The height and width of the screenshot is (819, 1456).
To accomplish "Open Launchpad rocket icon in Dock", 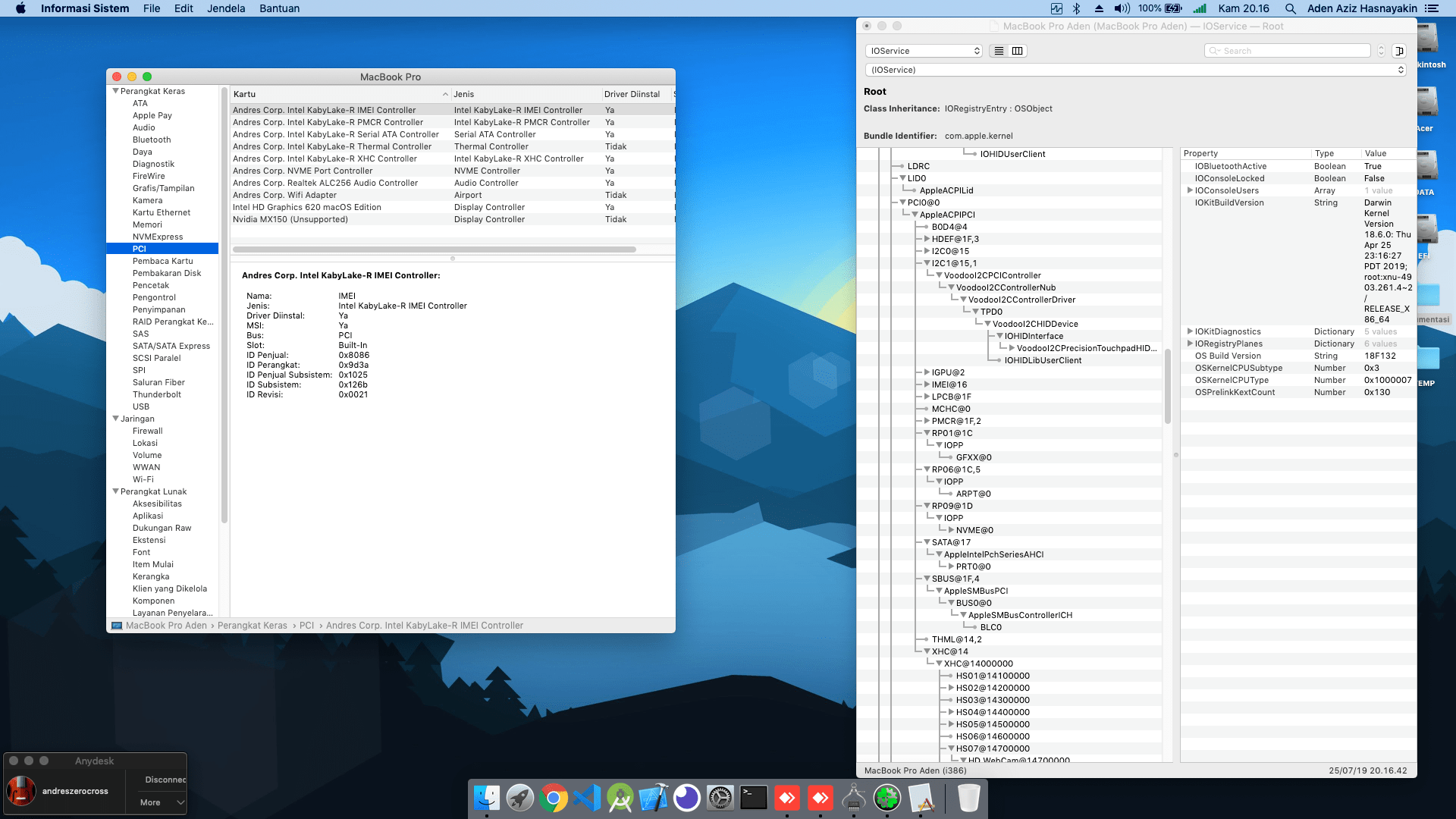I will pyautogui.click(x=520, y=798).
